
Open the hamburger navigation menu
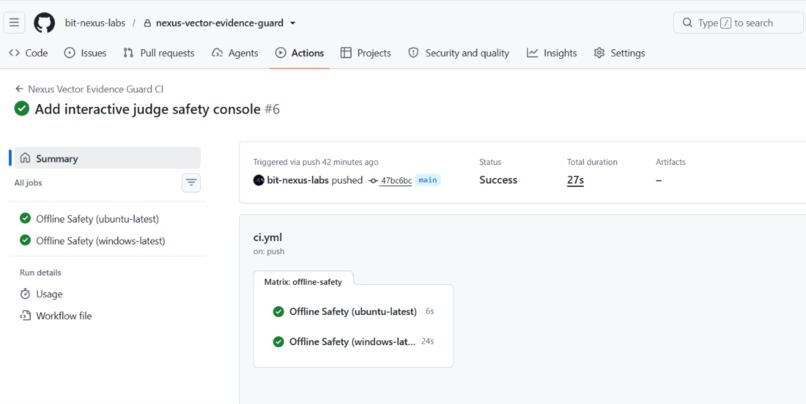[x=14, y=23]
